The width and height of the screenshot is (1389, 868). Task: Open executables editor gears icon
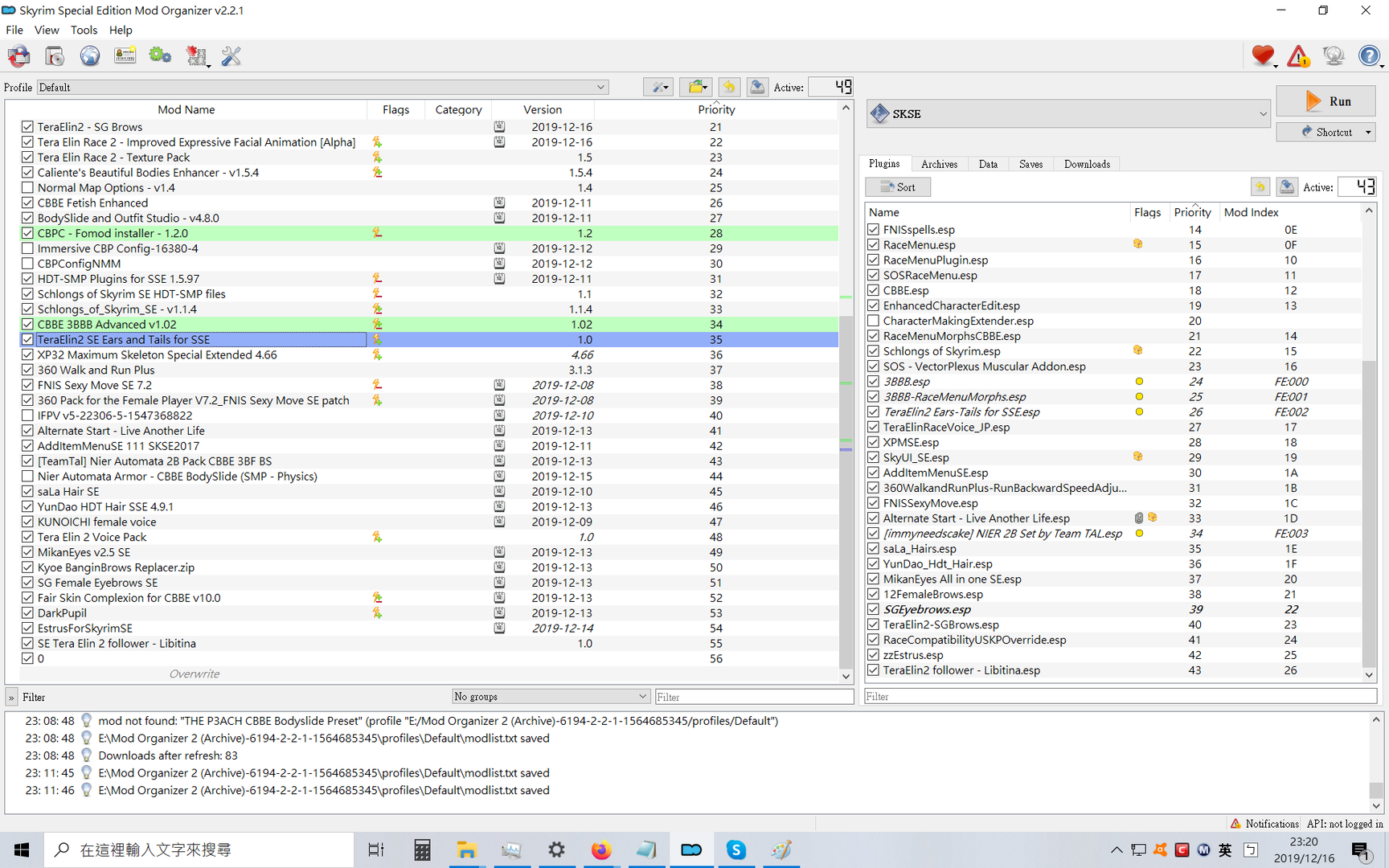tap(160, 55)
